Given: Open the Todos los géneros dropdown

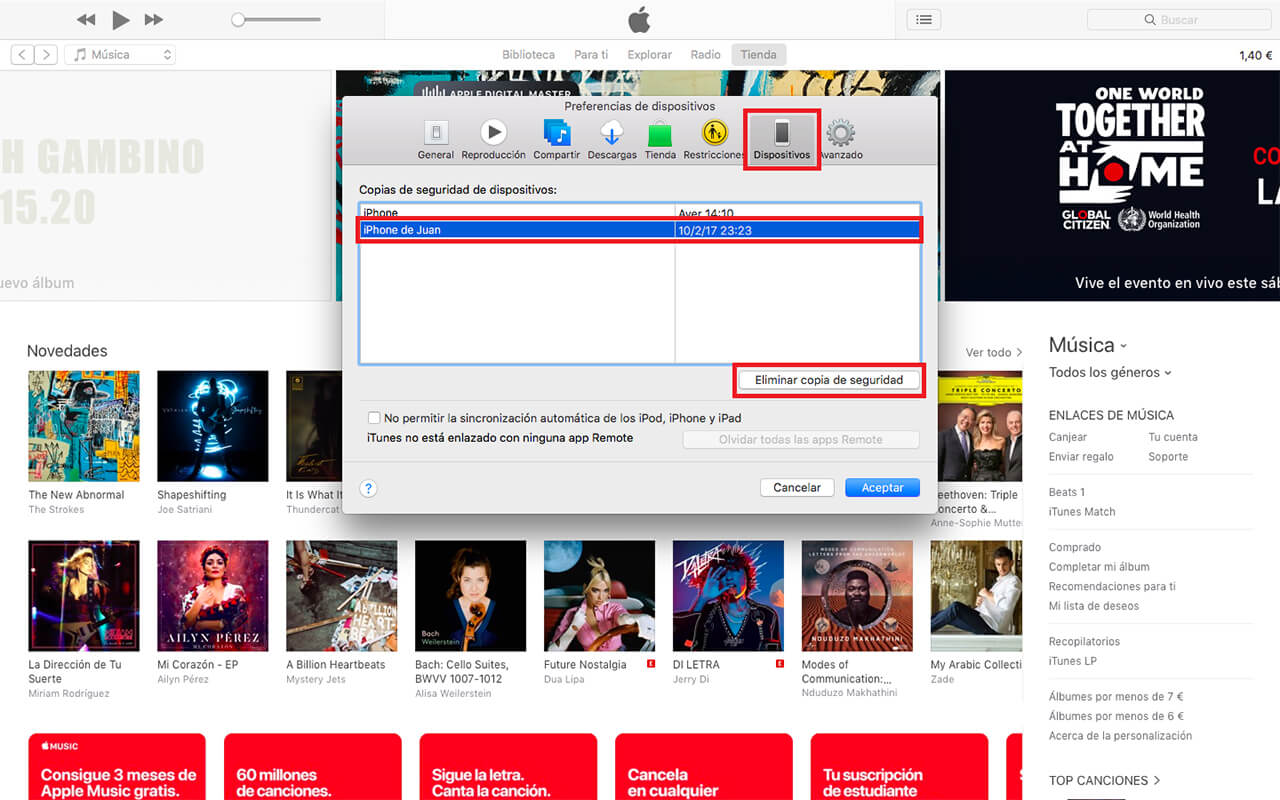Looking at the screenshot, I should click(1110, 372).
